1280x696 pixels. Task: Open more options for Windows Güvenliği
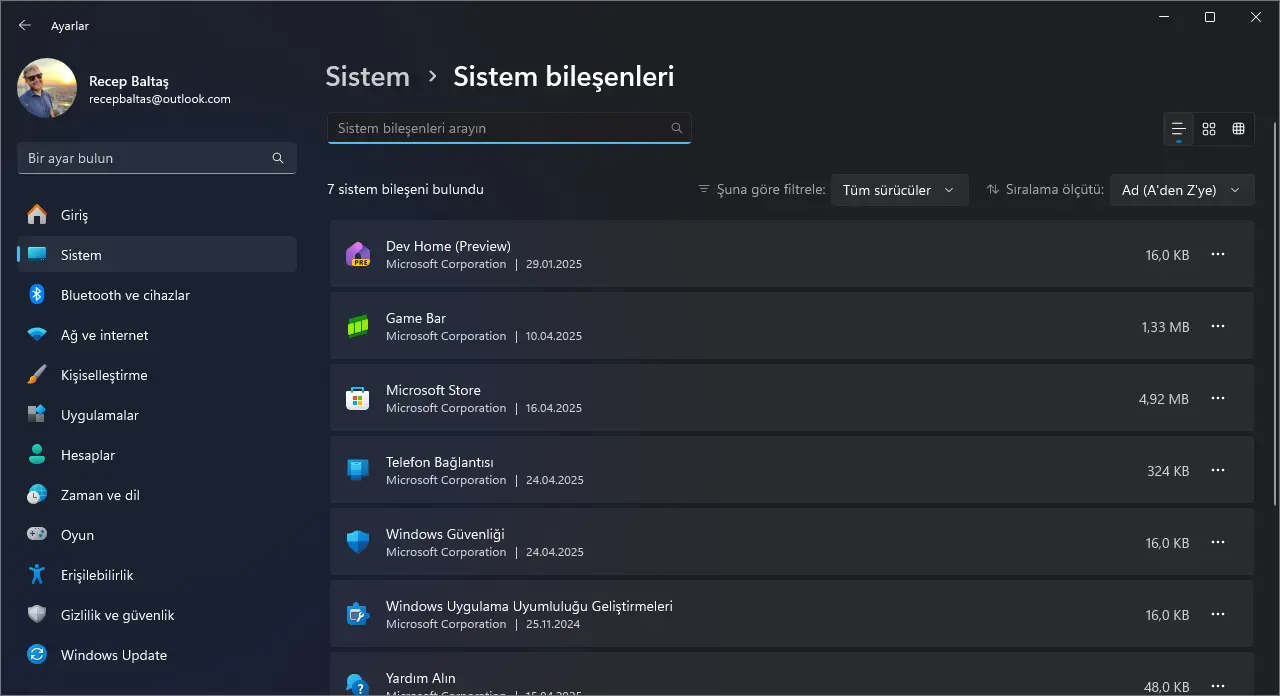(1218, 542)
